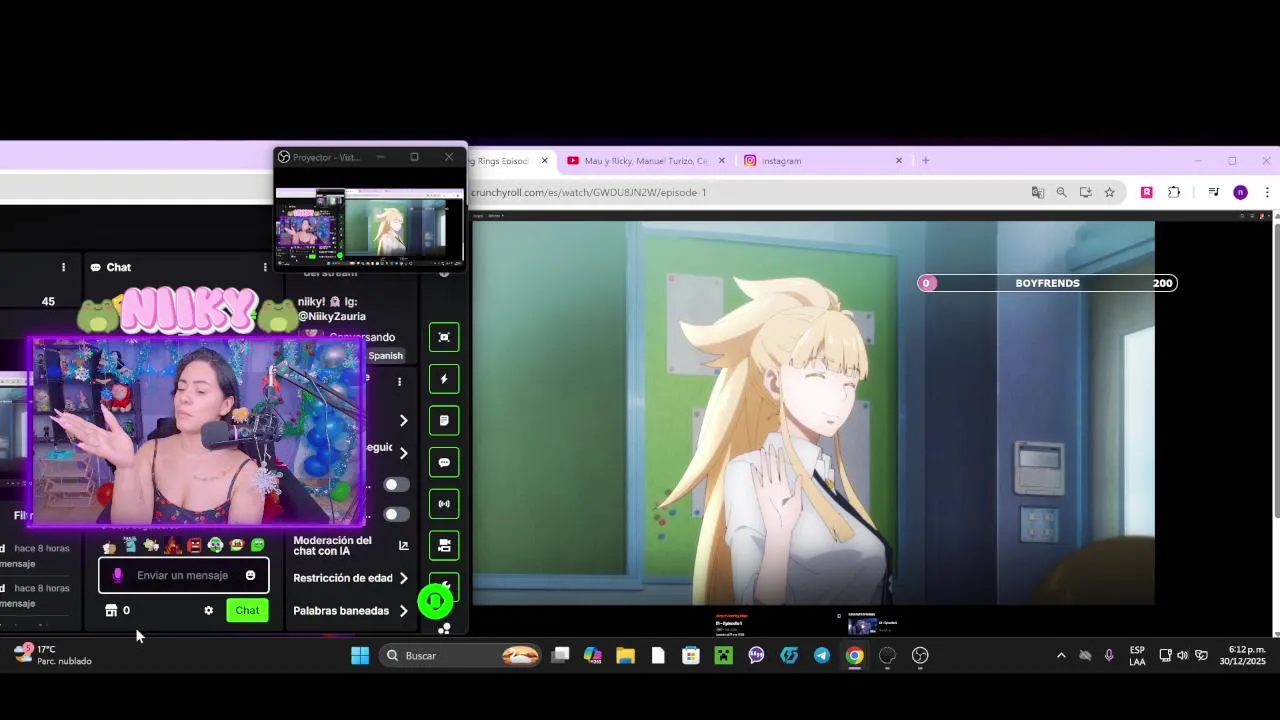Viewport: 1280px width, 720px height.
Task: Open the fullscreen capture icon in sidebar
Action: (x=444, y=337)
